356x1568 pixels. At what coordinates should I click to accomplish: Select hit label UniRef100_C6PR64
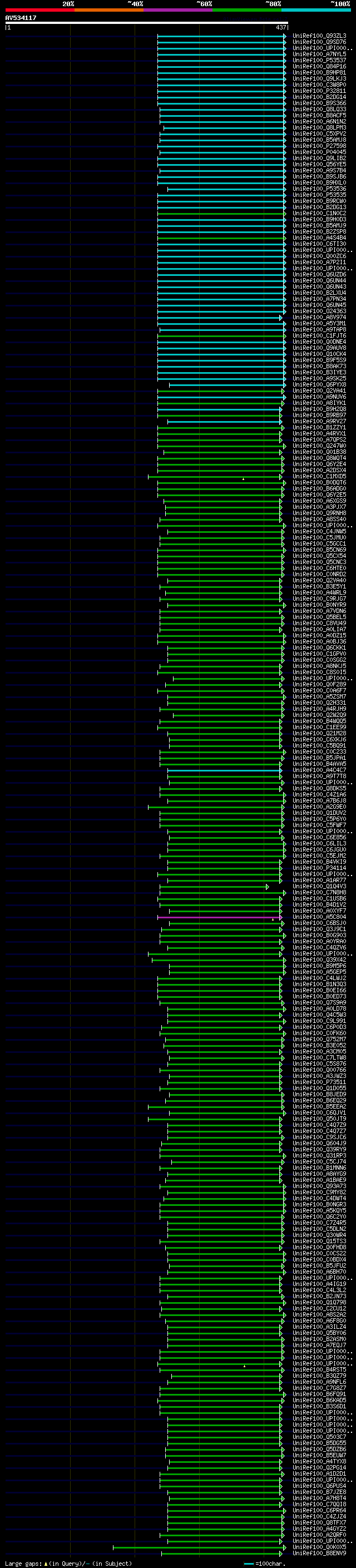coord(319,1510)
